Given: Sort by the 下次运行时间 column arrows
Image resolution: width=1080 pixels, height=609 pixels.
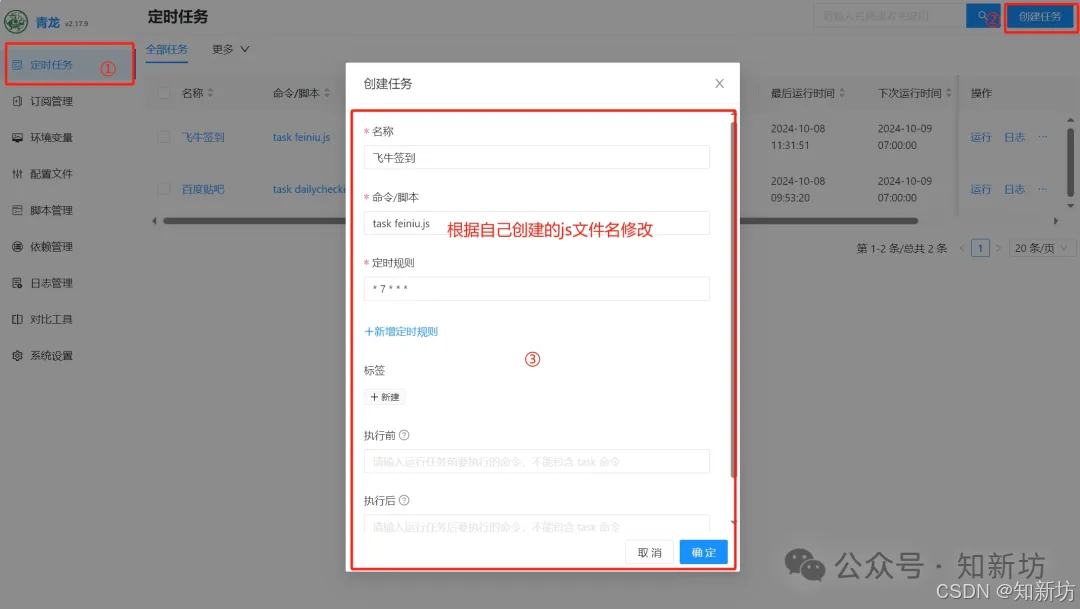Looking at the screenshot, I should (x=948, y=93).
